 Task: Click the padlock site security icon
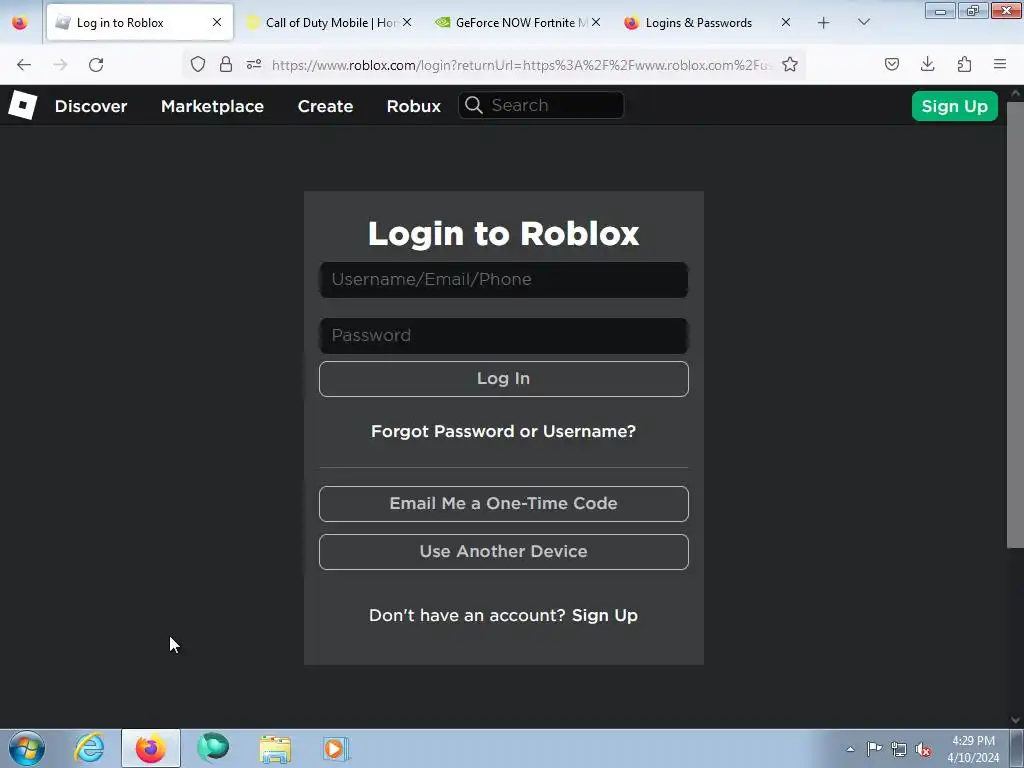(226, 64)
